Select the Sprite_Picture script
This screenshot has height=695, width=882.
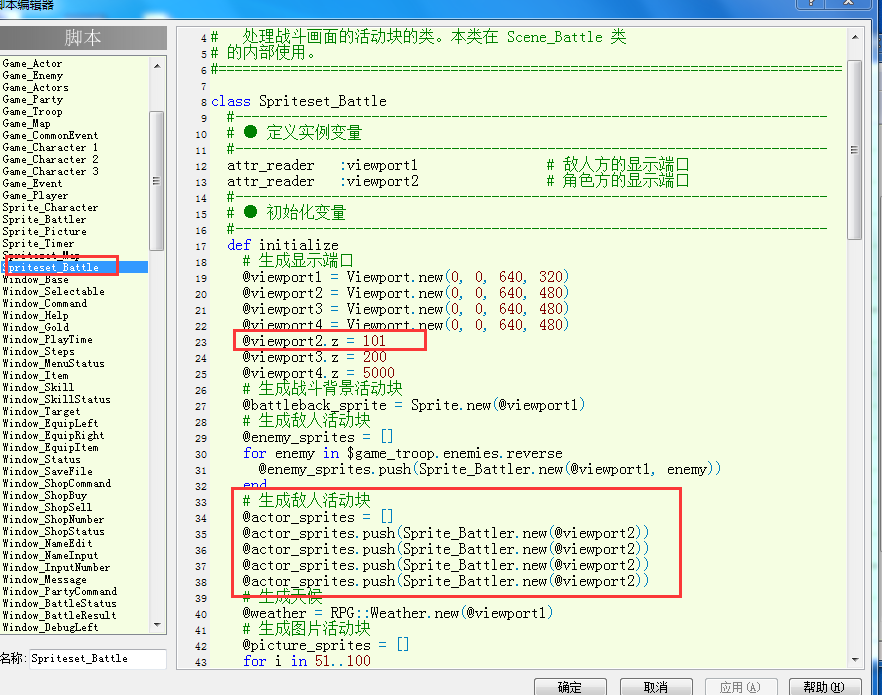pyautogui.click(x=44, y=231)
